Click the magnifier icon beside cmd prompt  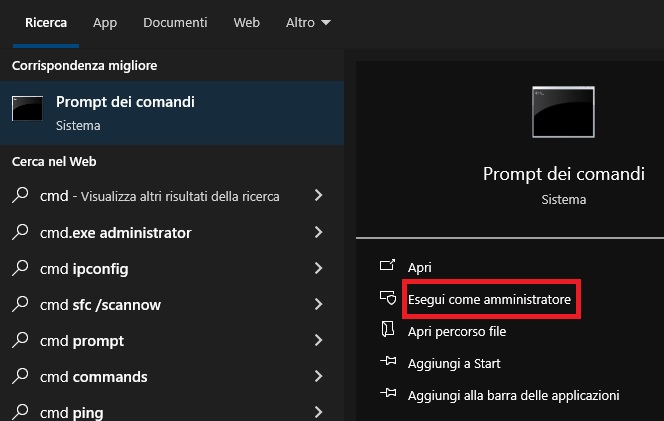[x=20, y=340]
